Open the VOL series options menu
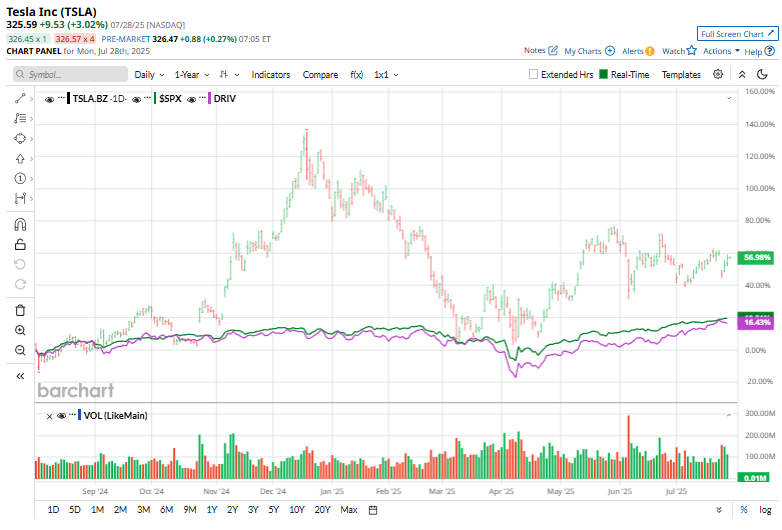782x530 pixels. coord(73,414)
